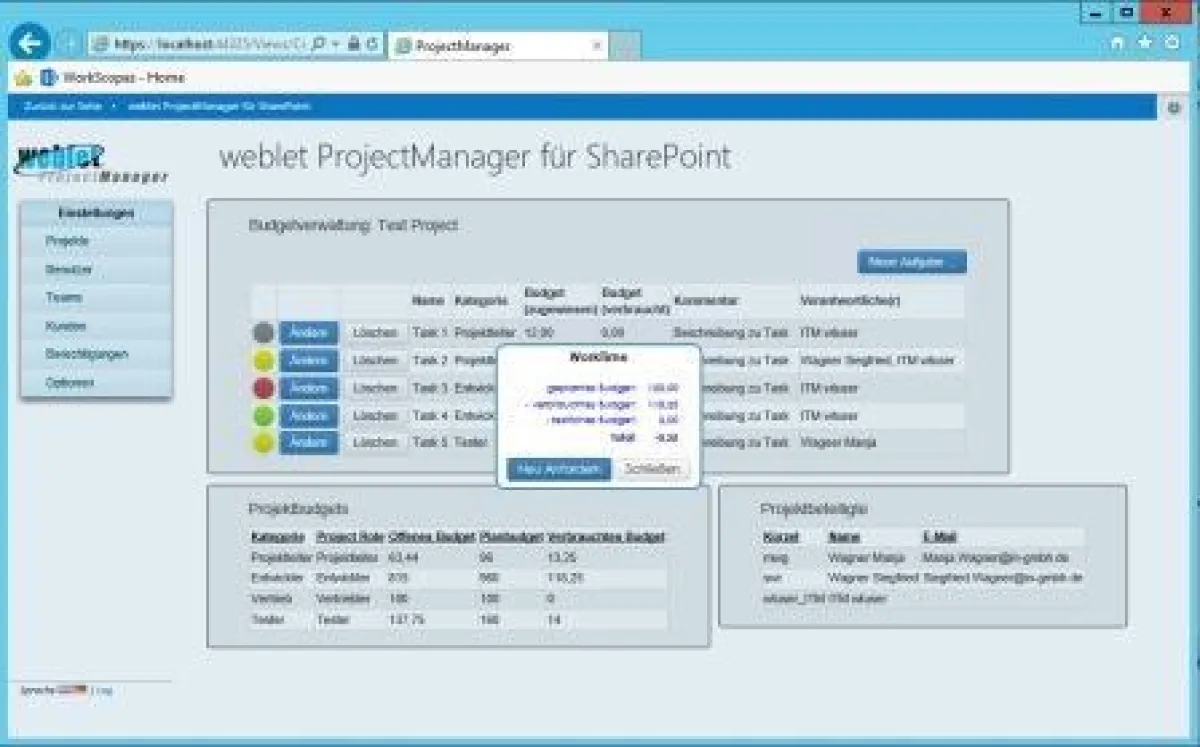Click the refresh icon in address bar
Image resolution: width=1200 pixels, height=747 pixels.
(x=372, y=45)
